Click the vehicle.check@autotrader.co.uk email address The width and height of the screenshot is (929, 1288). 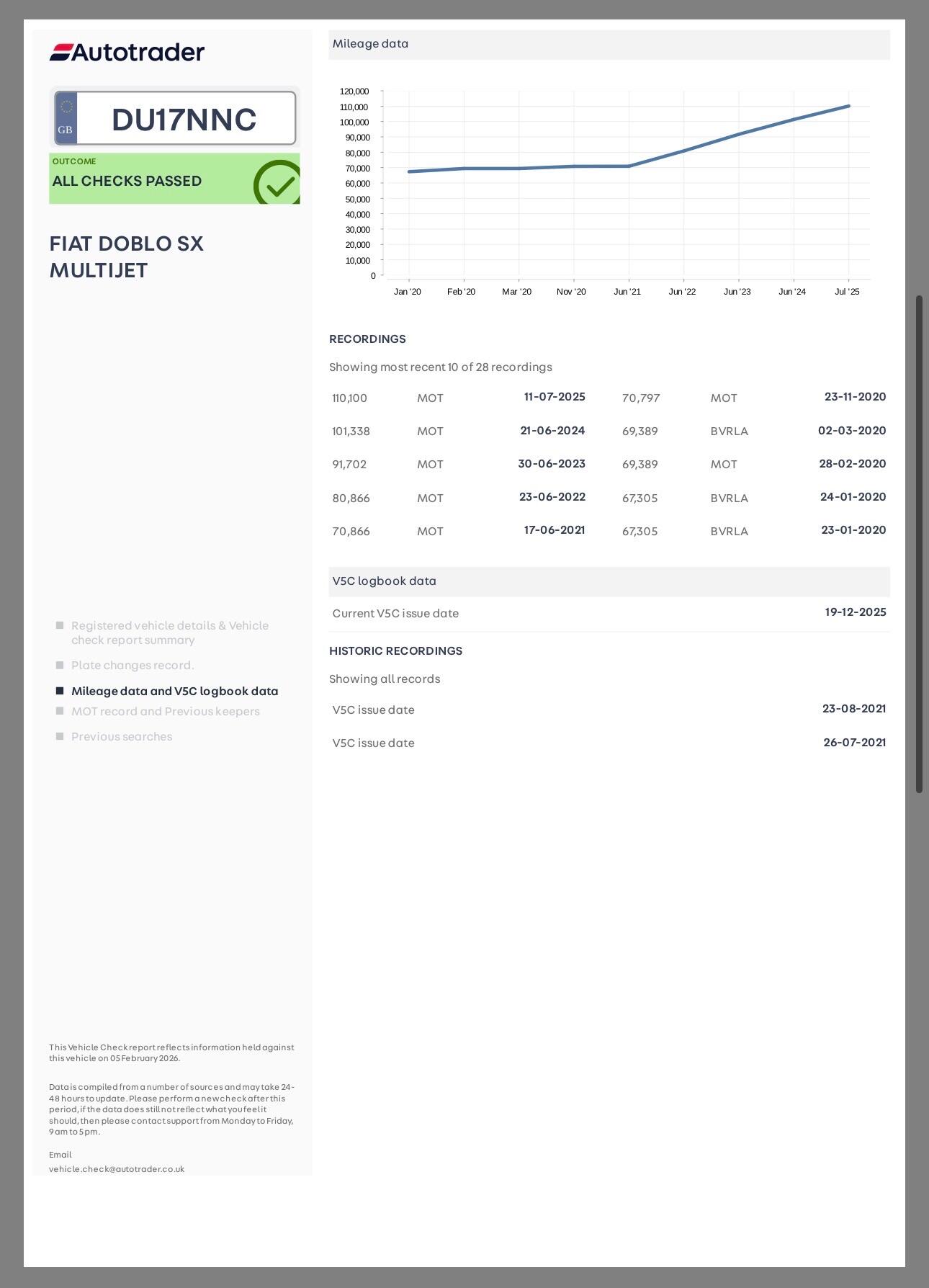point(117,1169)
